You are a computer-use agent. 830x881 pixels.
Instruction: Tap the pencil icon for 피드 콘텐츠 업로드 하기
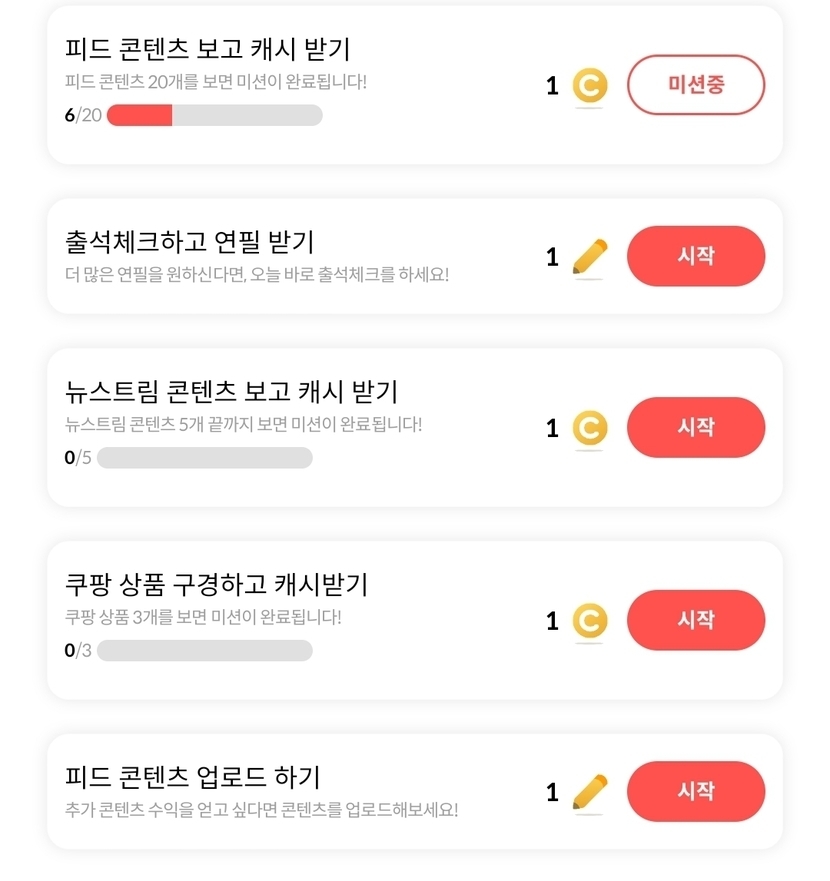point(589,792)
